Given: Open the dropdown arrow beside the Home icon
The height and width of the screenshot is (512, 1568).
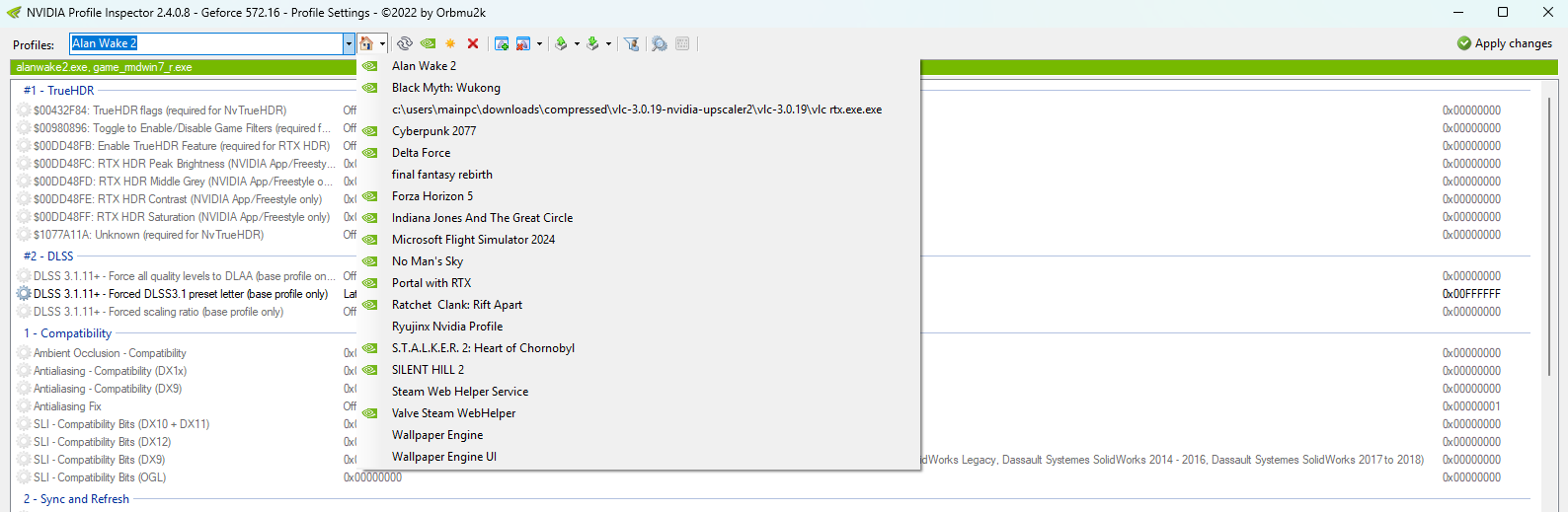Looking at the screenshot, I should [382, 44].
